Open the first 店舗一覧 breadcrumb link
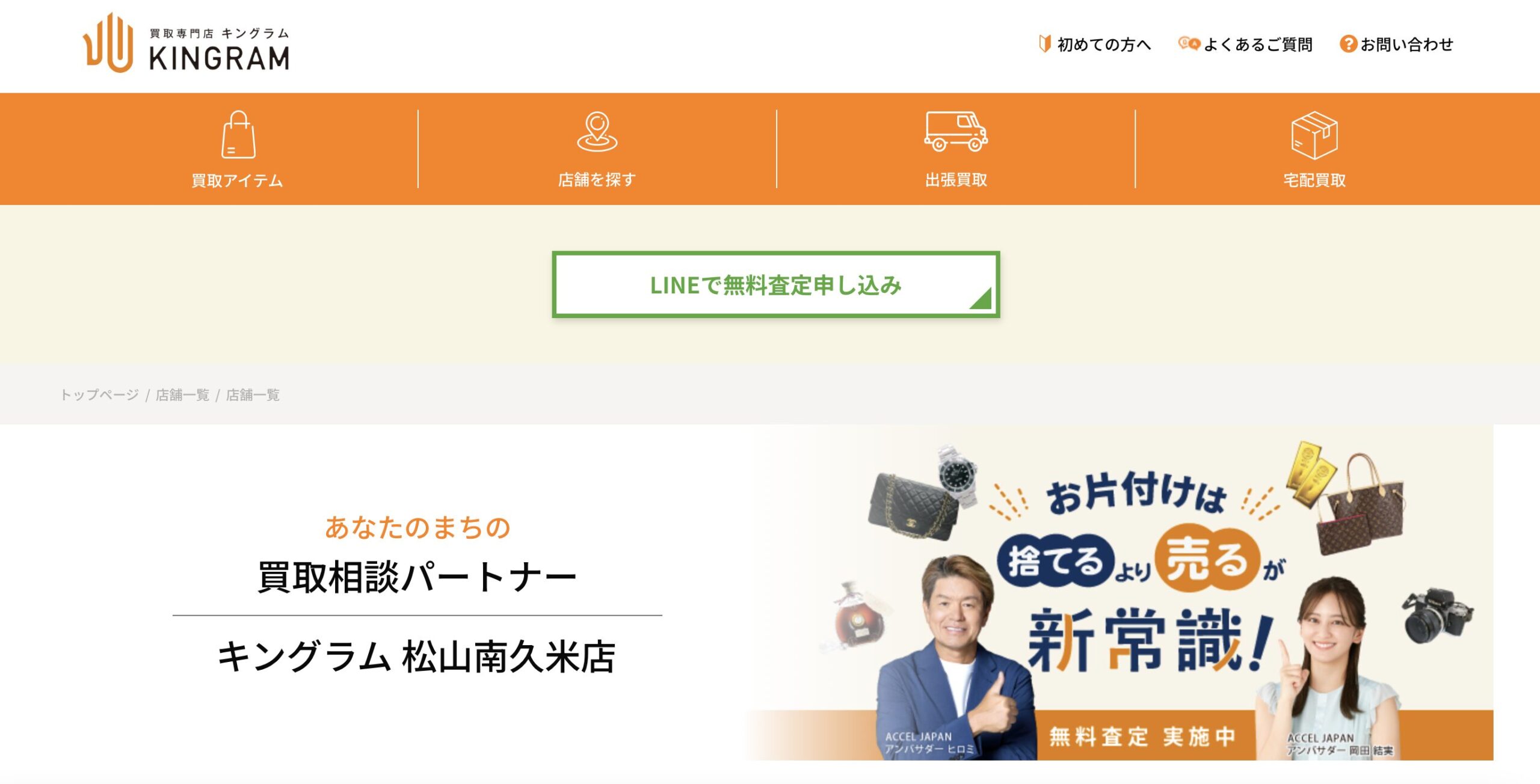 tap(182, 394)
